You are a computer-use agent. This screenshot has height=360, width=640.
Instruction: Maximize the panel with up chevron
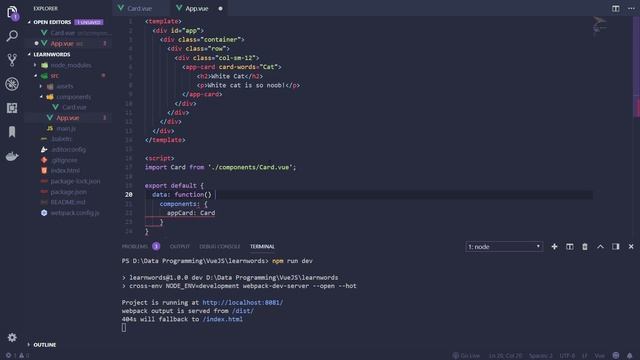click(600, 247)
